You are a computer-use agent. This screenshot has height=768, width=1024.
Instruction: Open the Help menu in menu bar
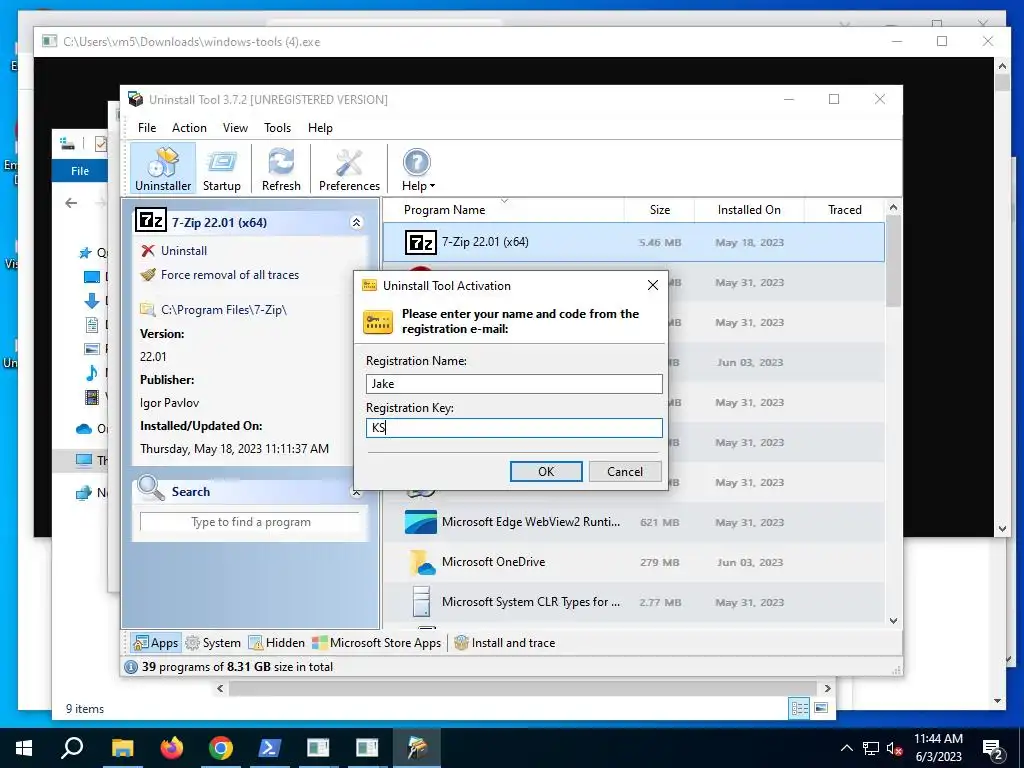pos(320,128)
